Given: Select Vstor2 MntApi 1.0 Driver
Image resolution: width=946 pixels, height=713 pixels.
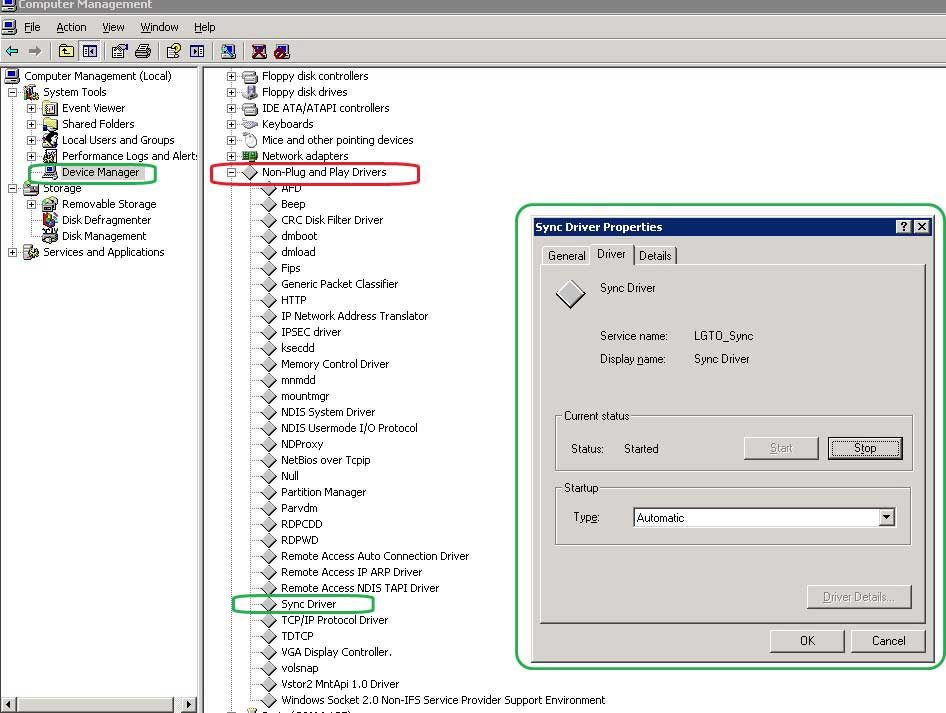Looking at the screenshot, I should [x=340, y=684].
